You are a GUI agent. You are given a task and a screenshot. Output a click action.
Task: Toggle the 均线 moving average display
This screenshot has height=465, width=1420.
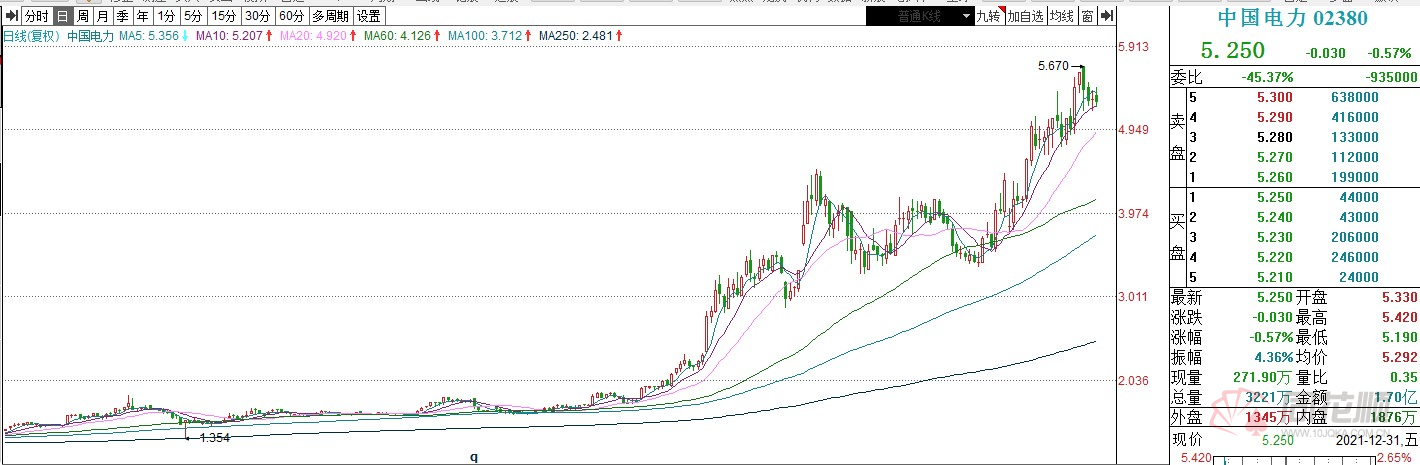[1061, 16]
